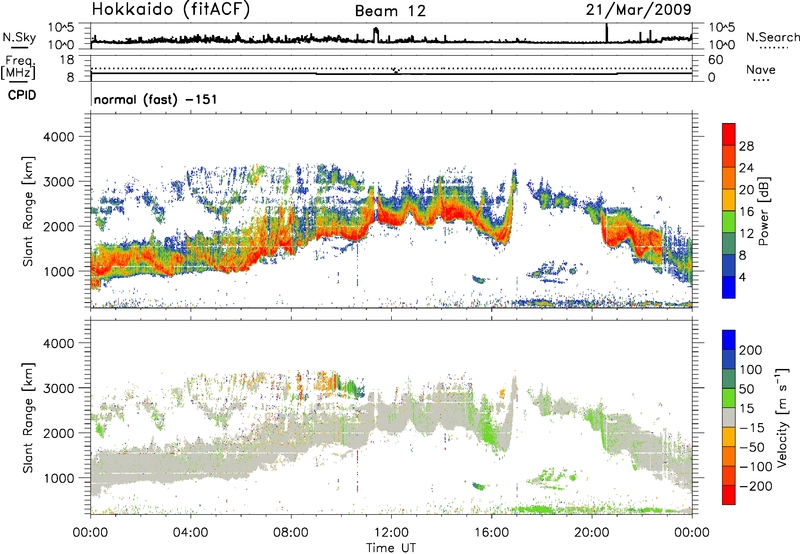Click the '08:00' time tick label
This screenshot has width=800, height=554.
click(291, 533)
